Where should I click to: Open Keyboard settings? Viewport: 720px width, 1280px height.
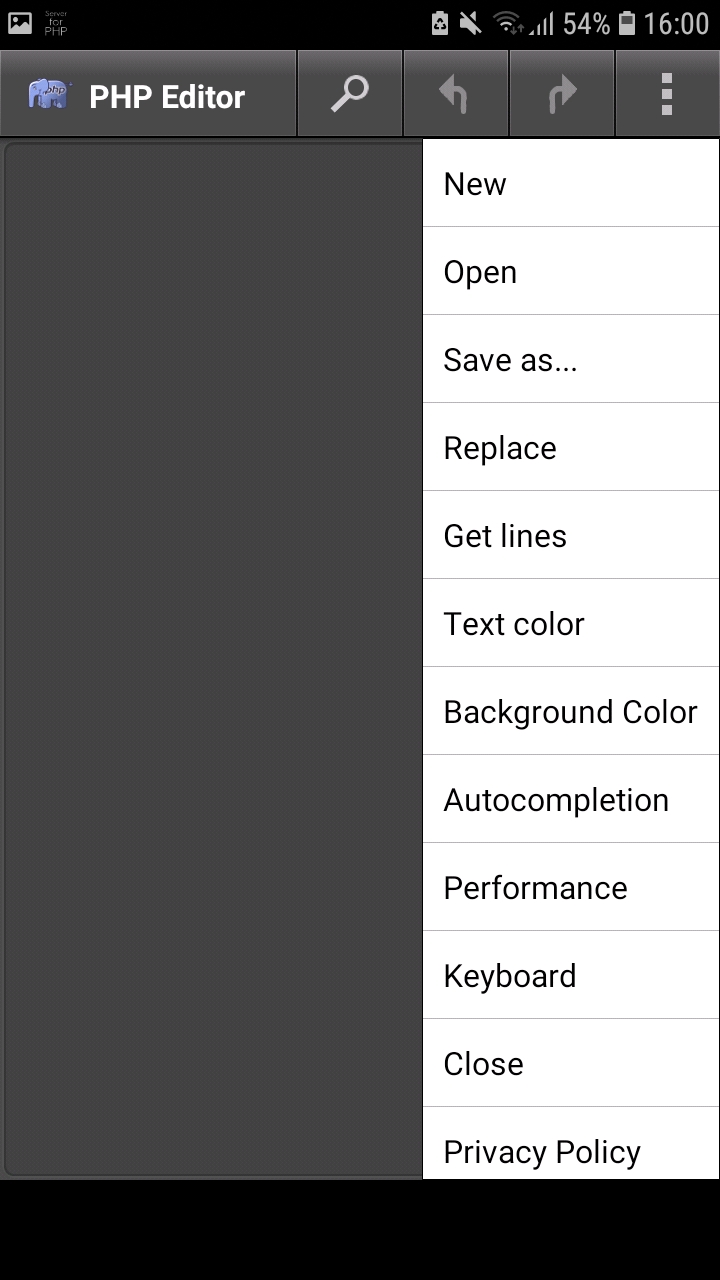tap(570, 975)
